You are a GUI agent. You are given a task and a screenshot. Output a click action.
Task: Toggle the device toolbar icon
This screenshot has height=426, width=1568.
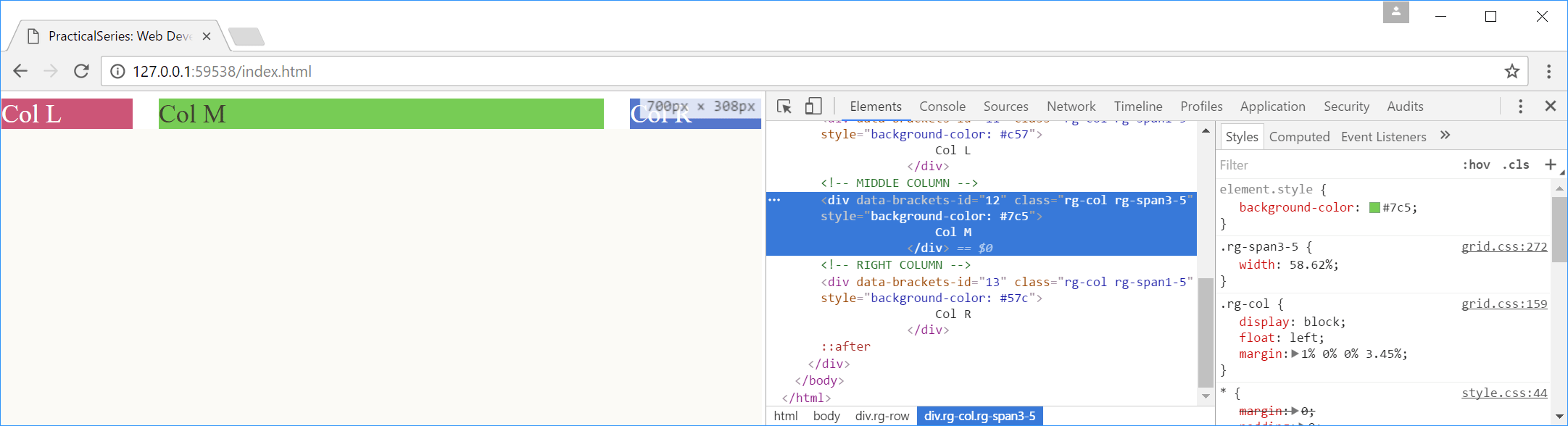813,106
